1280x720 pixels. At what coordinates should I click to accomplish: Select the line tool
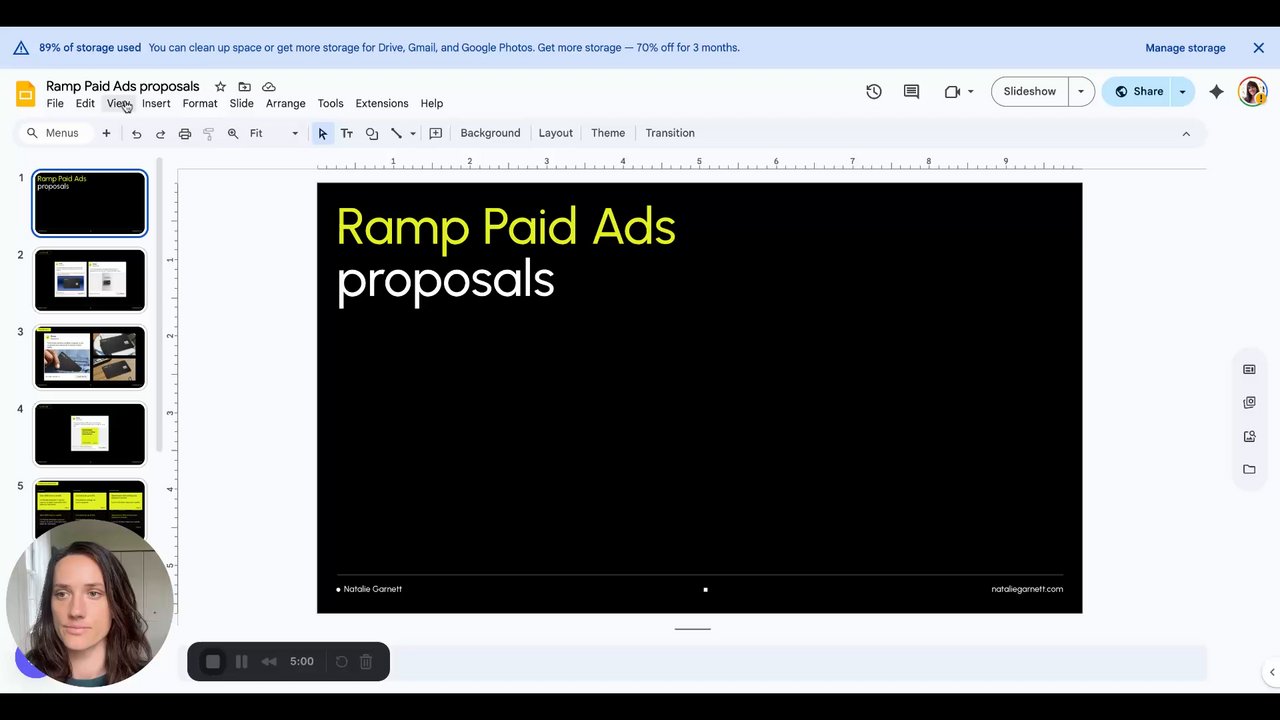[x=396, y=133]
